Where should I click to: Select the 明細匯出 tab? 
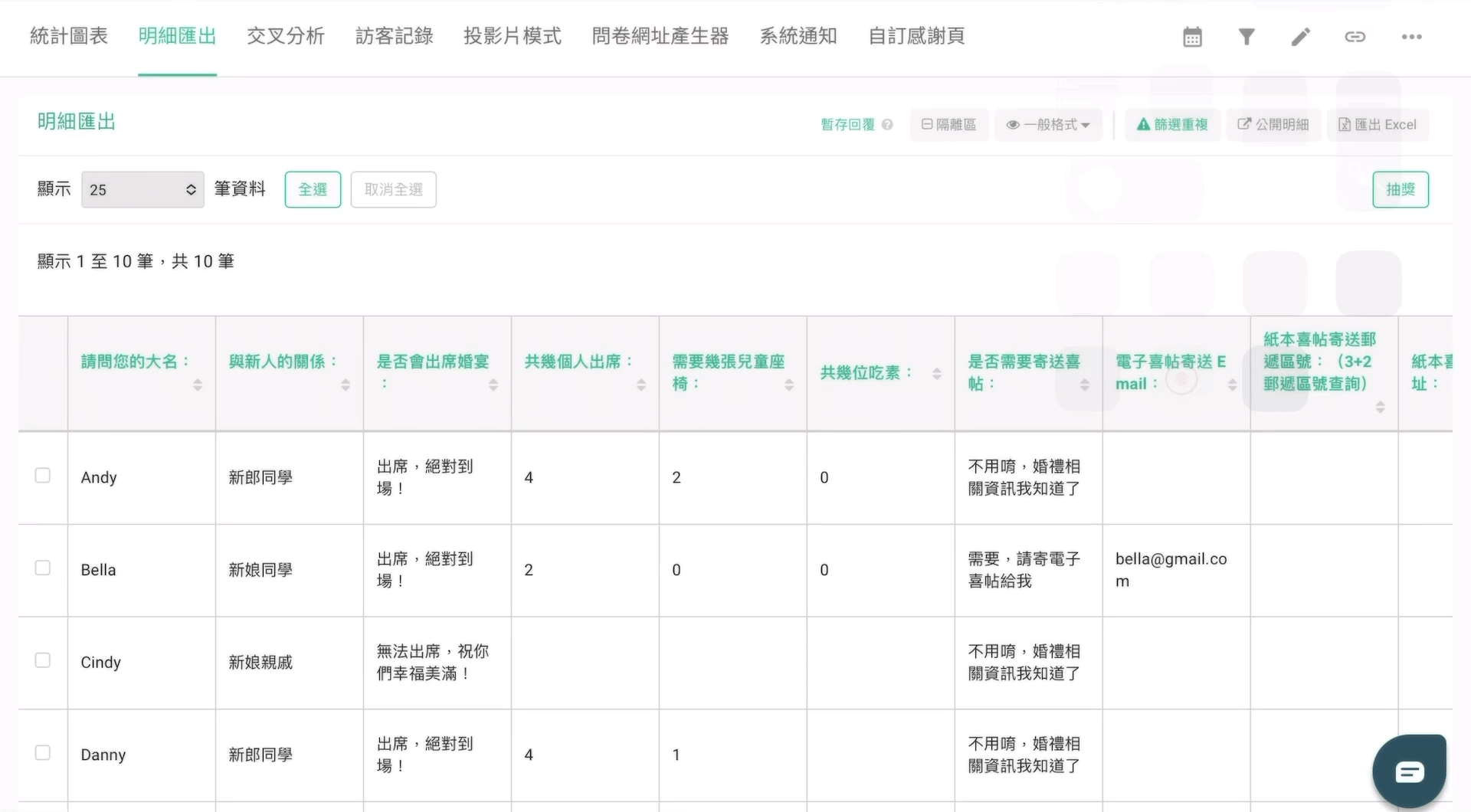[177, 36]
